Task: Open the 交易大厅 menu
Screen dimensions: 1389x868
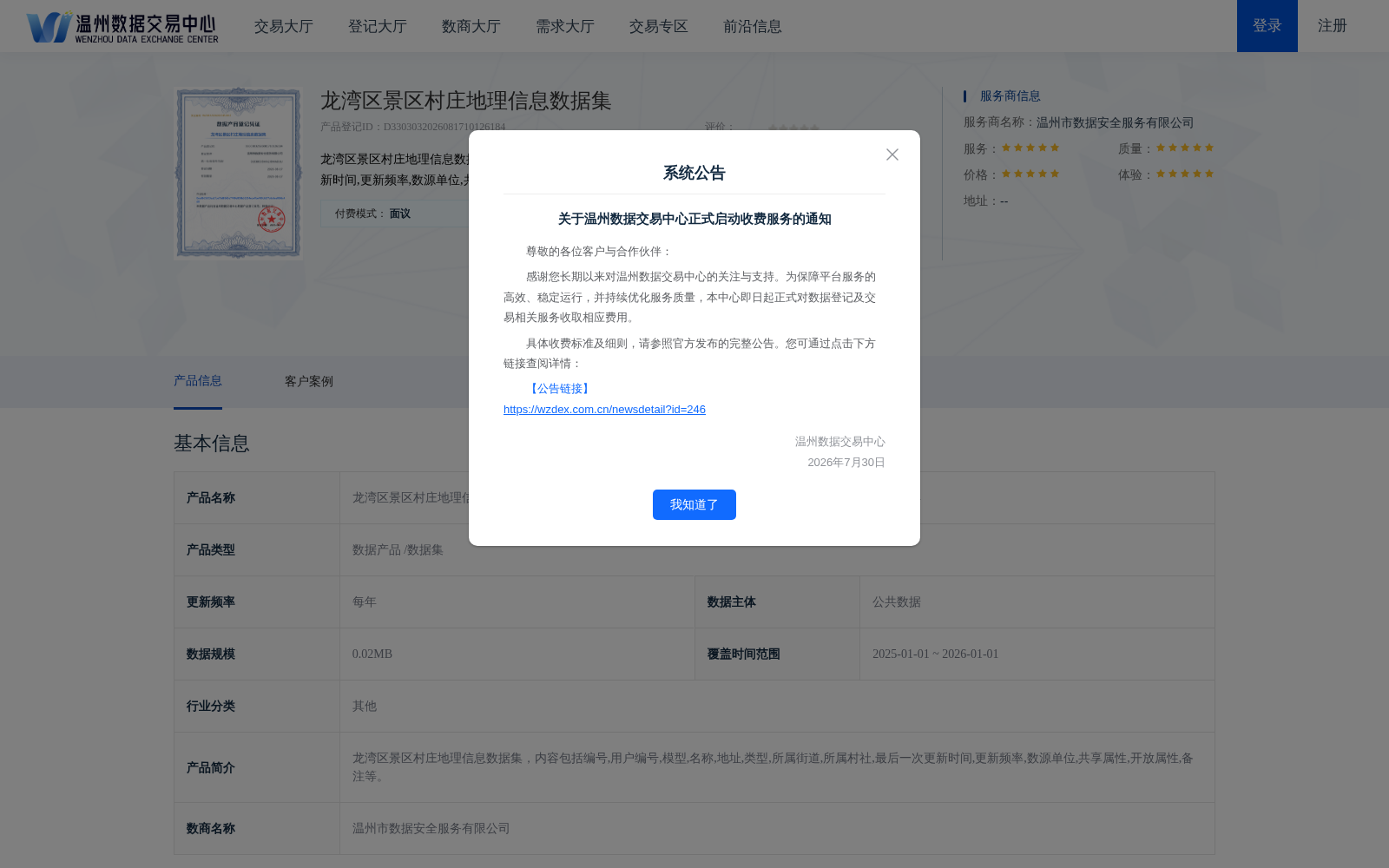Action: coord(284,26)
